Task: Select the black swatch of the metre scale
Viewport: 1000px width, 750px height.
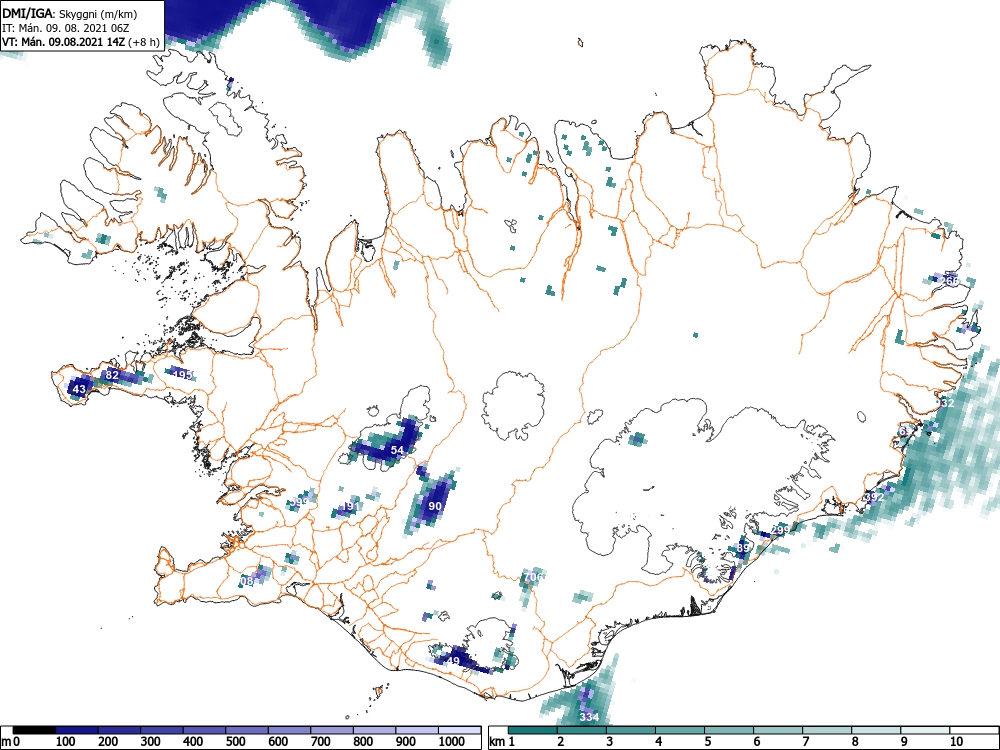Action: [x=34, y=730]
